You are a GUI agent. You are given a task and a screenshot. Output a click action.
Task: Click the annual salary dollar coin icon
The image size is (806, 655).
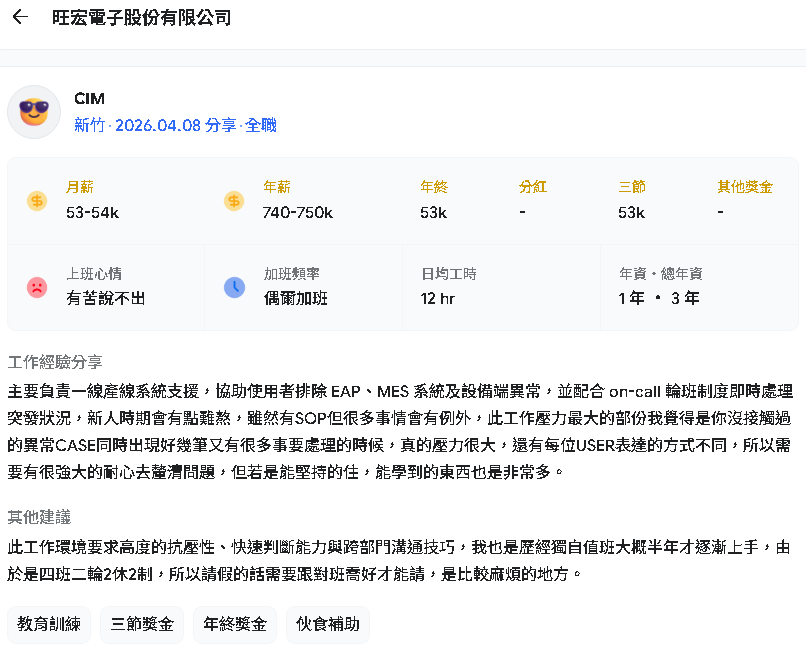234,201
